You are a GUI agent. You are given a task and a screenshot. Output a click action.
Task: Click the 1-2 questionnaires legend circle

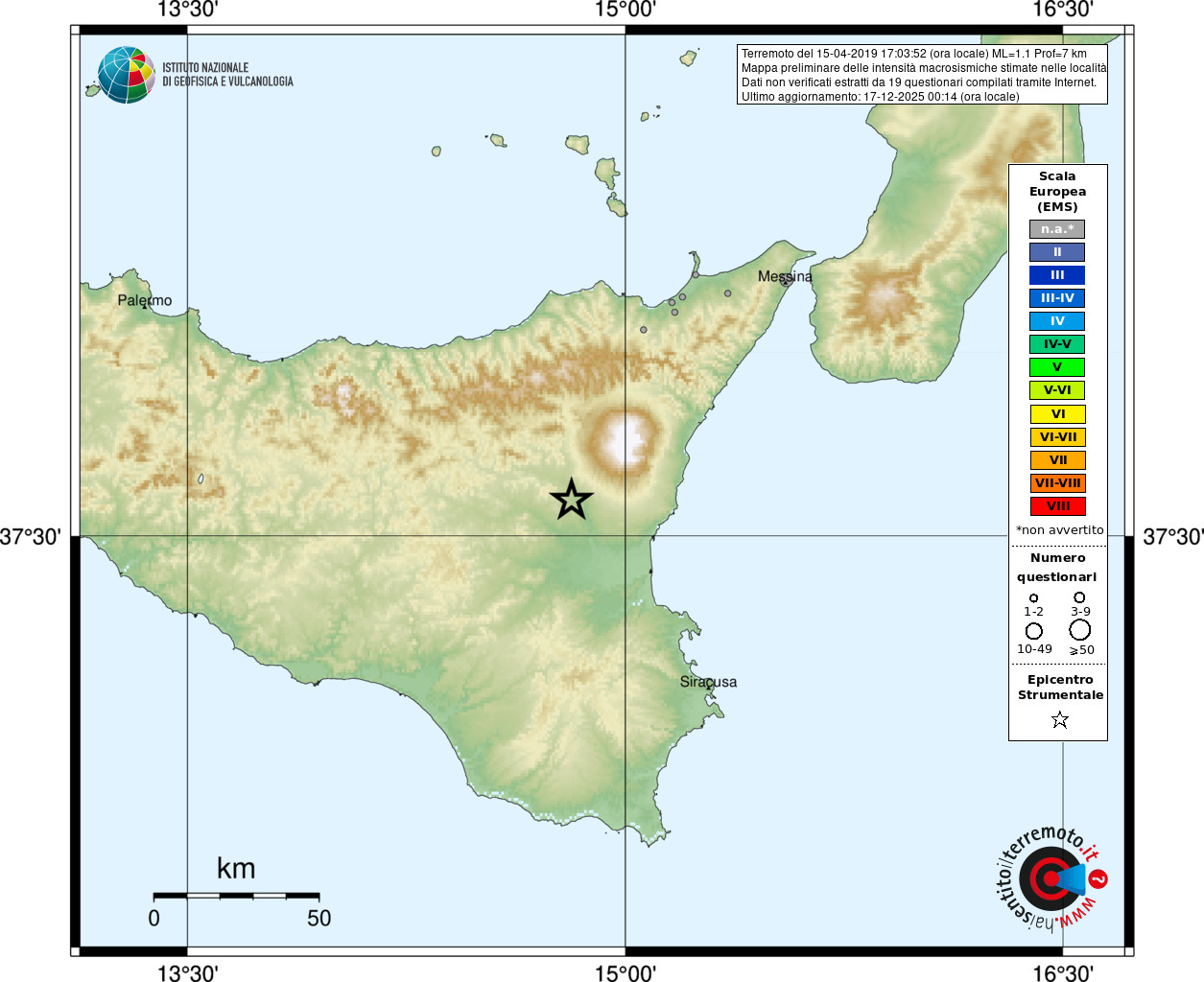tap(1033, 598)
